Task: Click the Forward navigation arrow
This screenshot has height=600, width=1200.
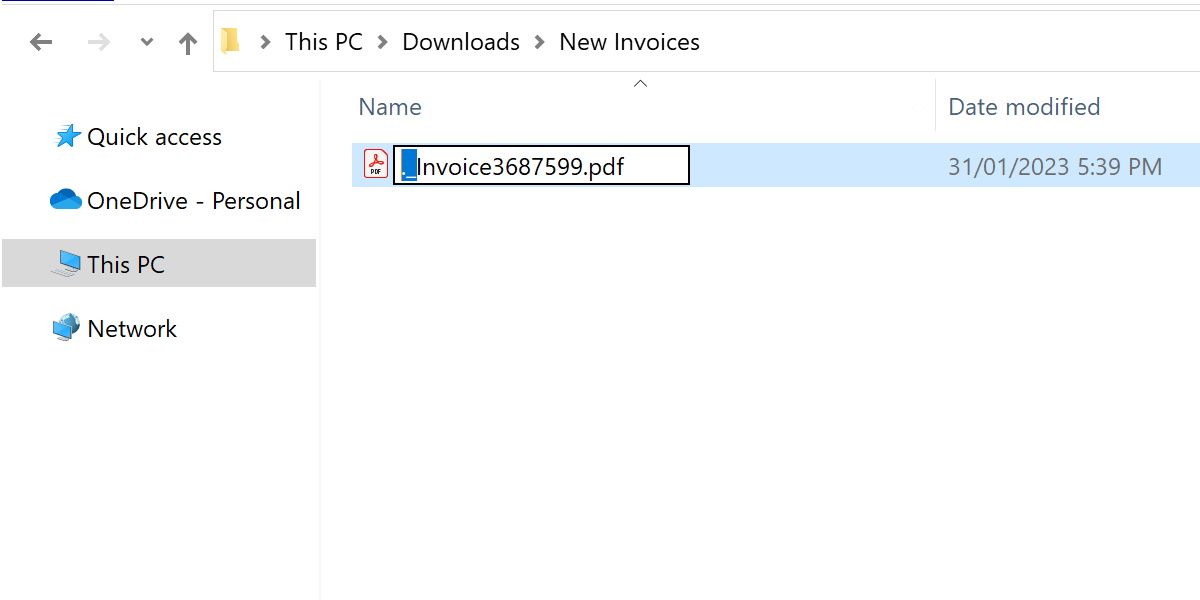Action: click(98, 42)
